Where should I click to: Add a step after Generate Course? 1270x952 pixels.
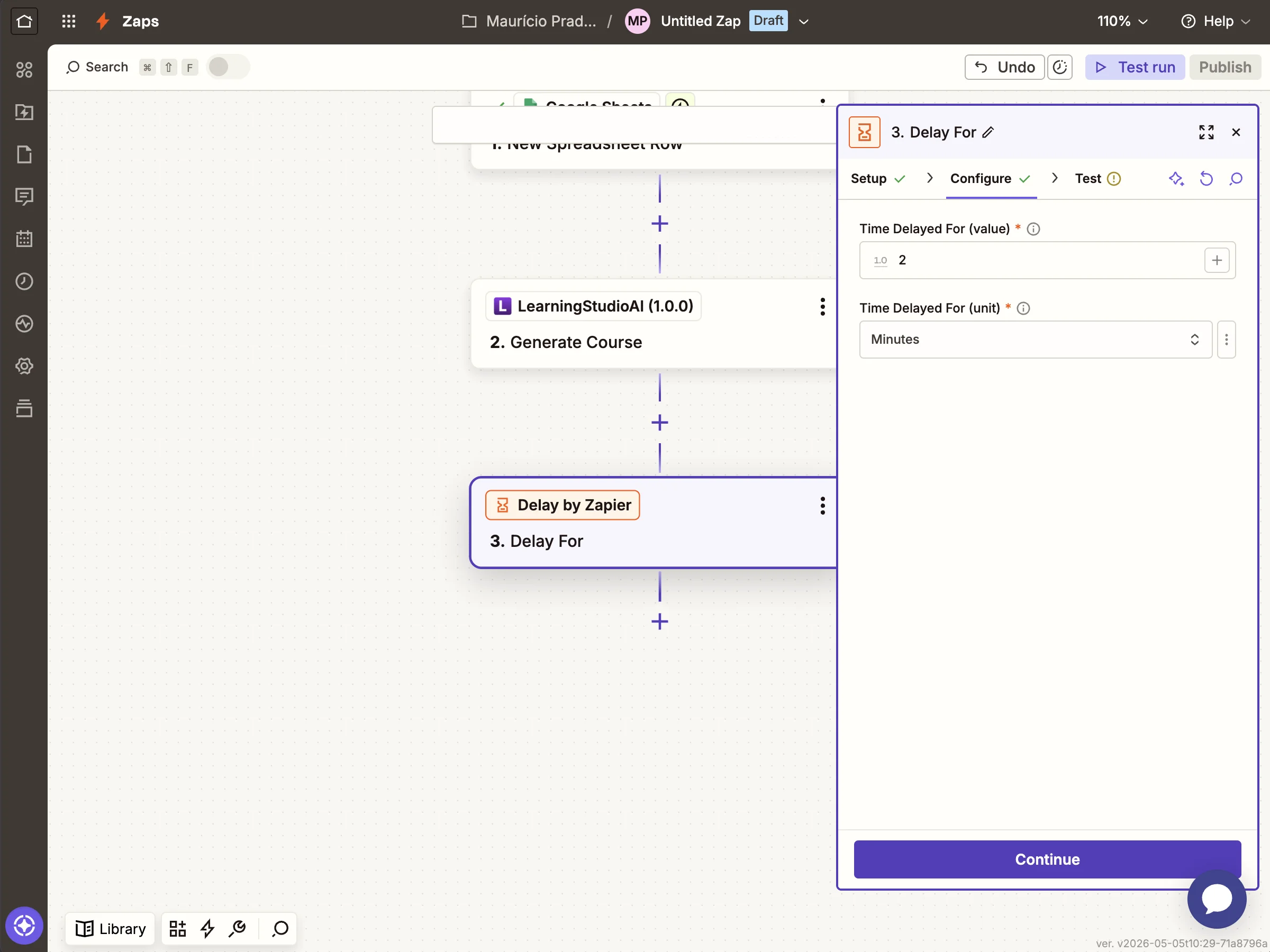tap(660, 423)
